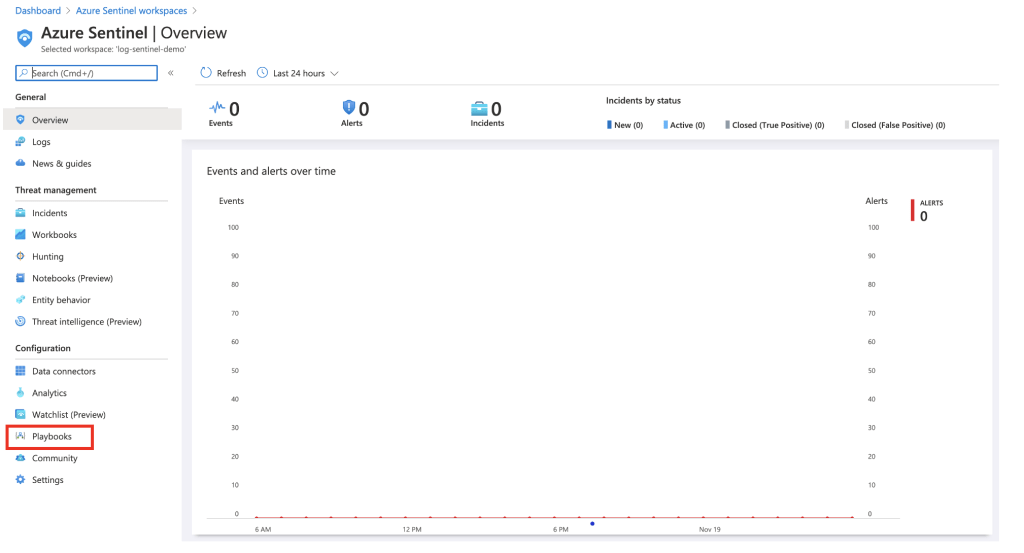Image resolution: width=1024 pixels, height=553 pixels.
Task: Click the blue dot marker on the timeline
Action: pyautogui.click(x=592, y=523)
